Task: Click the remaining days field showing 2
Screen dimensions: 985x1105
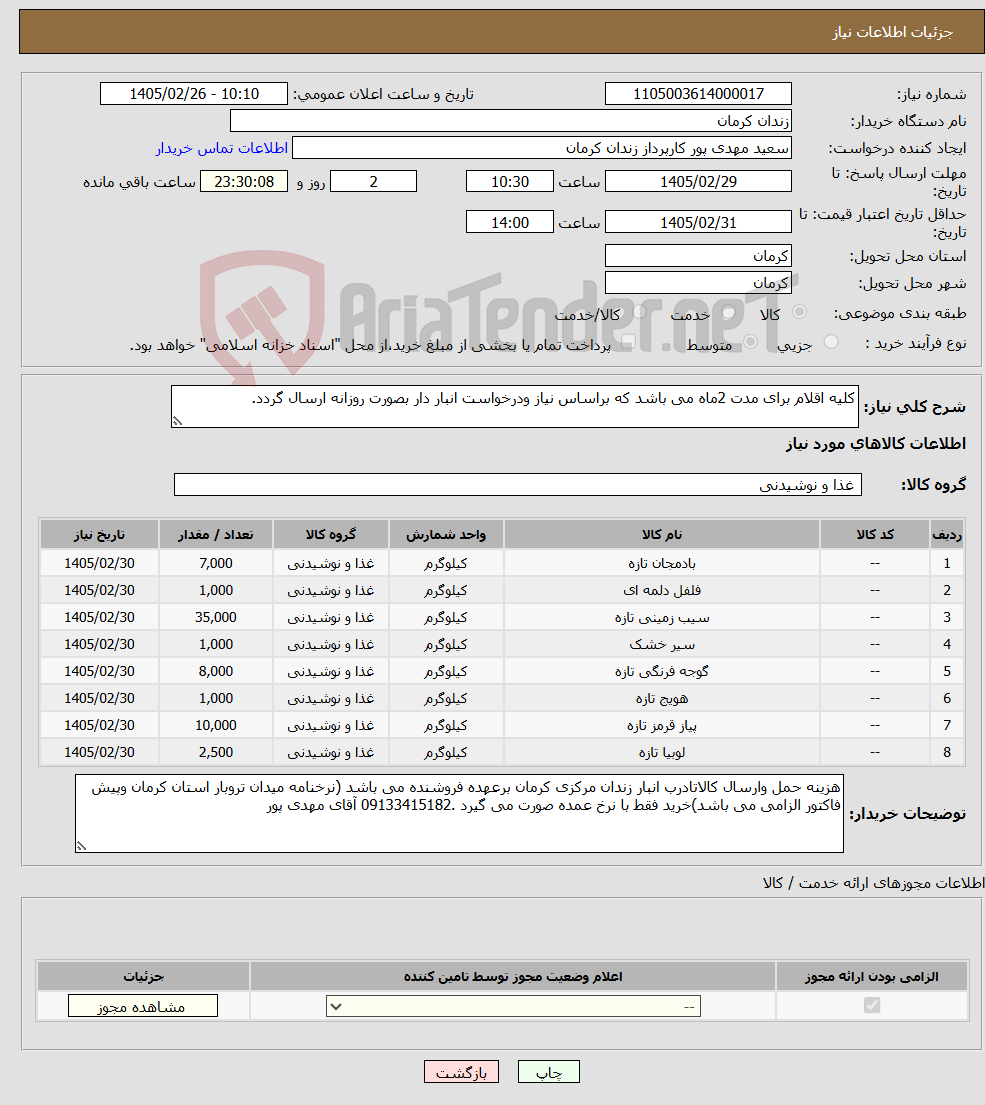Action: coord(373,182)
